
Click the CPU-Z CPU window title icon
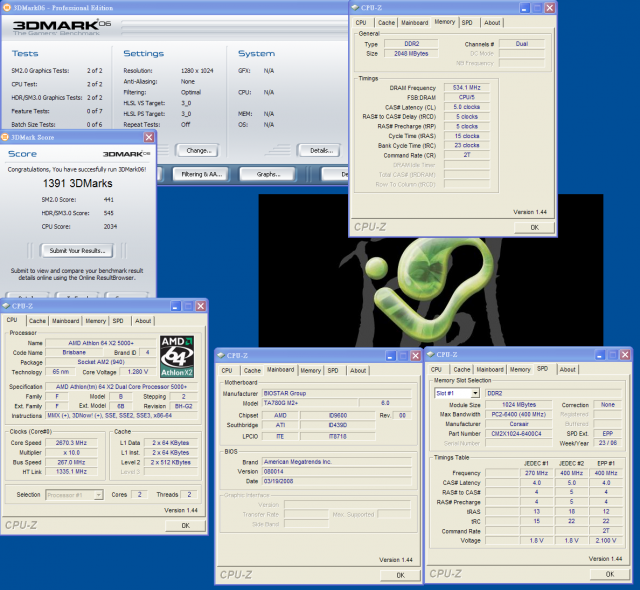click(x=6, y=306)
